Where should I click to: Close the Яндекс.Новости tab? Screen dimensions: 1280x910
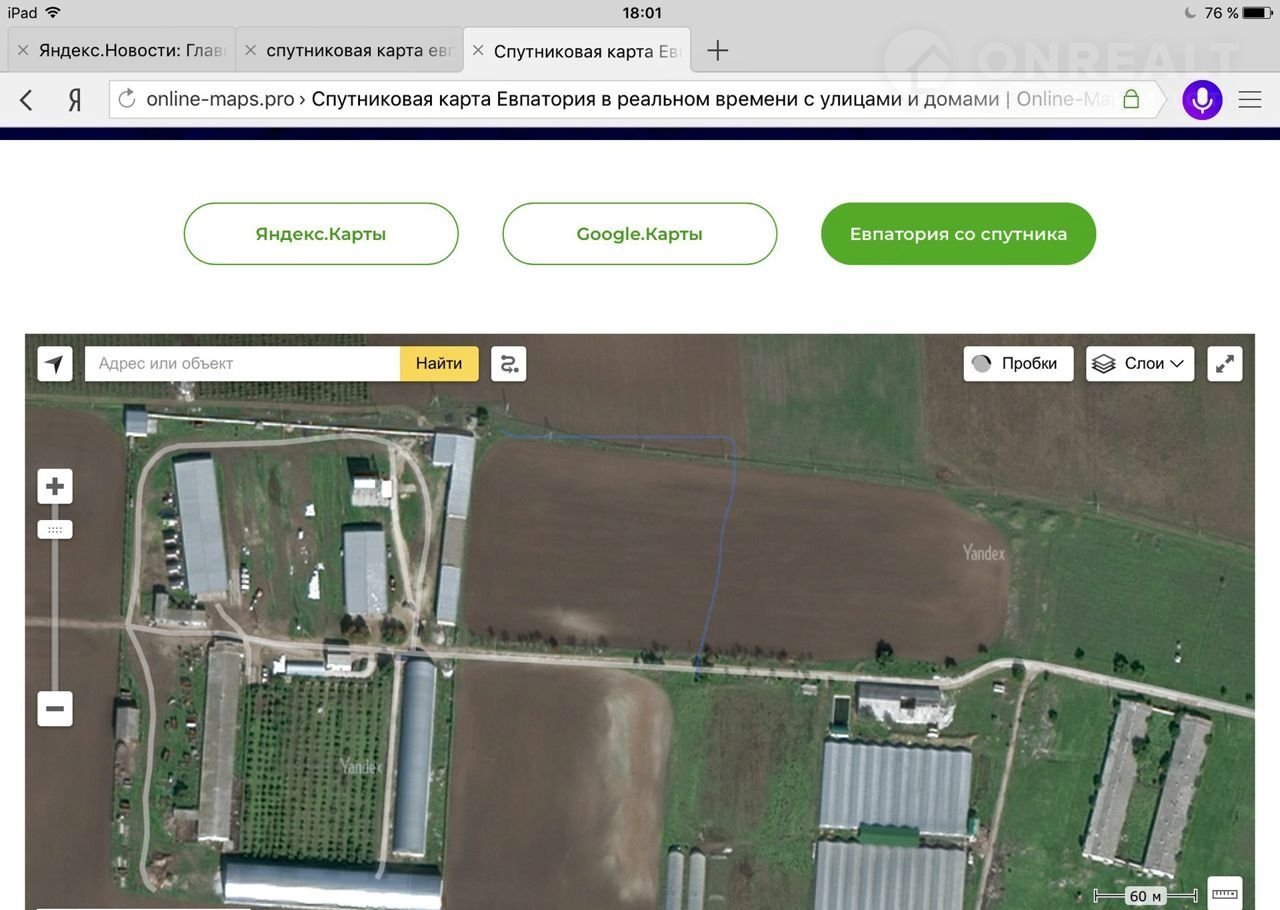pyautogui.click(x=23, y=50)
